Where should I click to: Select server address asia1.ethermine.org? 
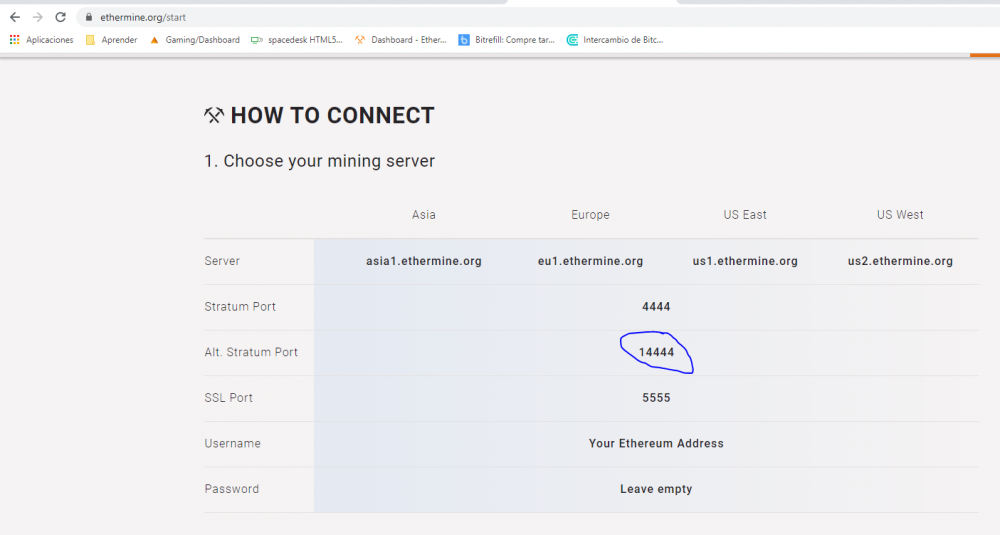pyautogui.click(x=423, y=261)
